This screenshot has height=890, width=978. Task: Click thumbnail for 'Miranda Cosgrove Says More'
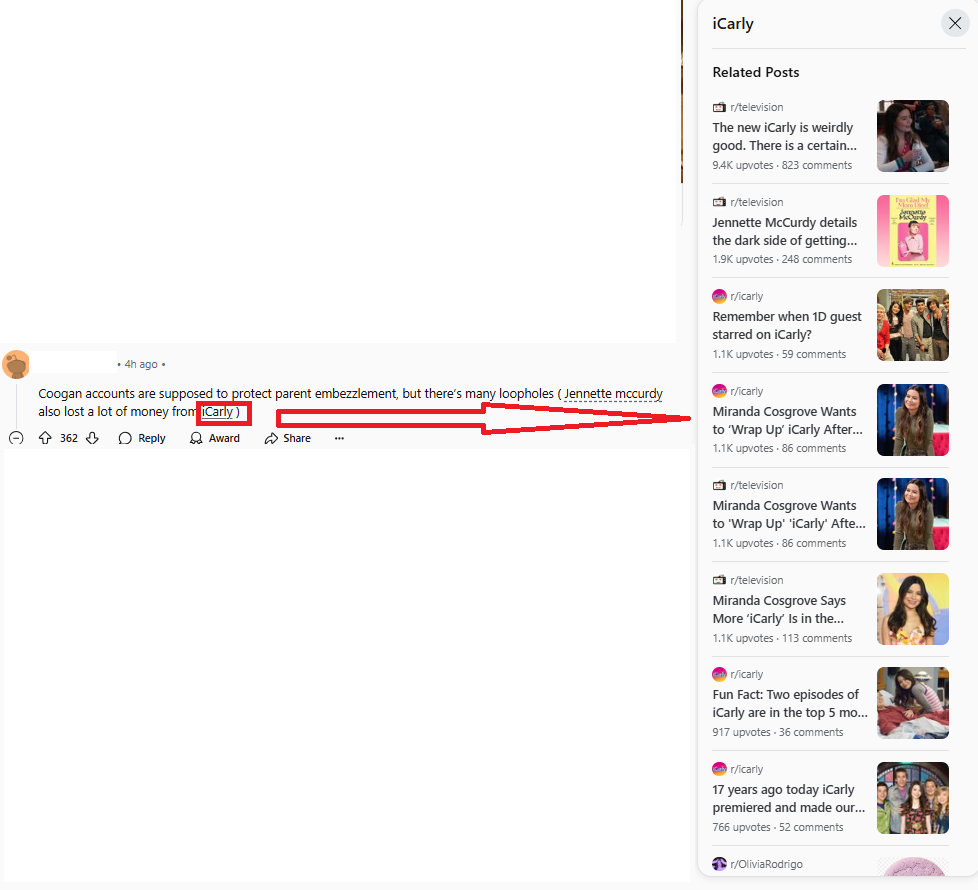coord(913,609)
